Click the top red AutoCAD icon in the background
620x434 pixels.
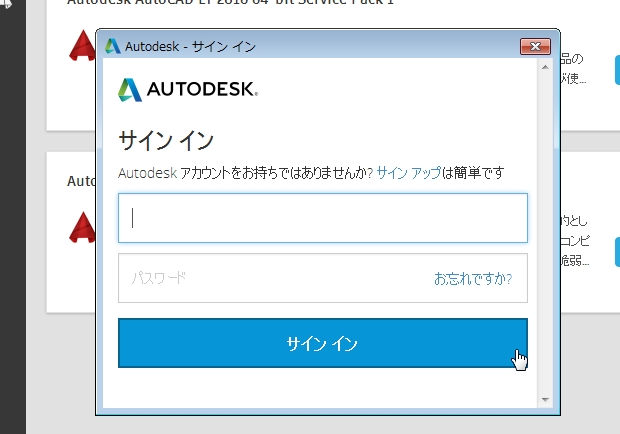[82, 46]
